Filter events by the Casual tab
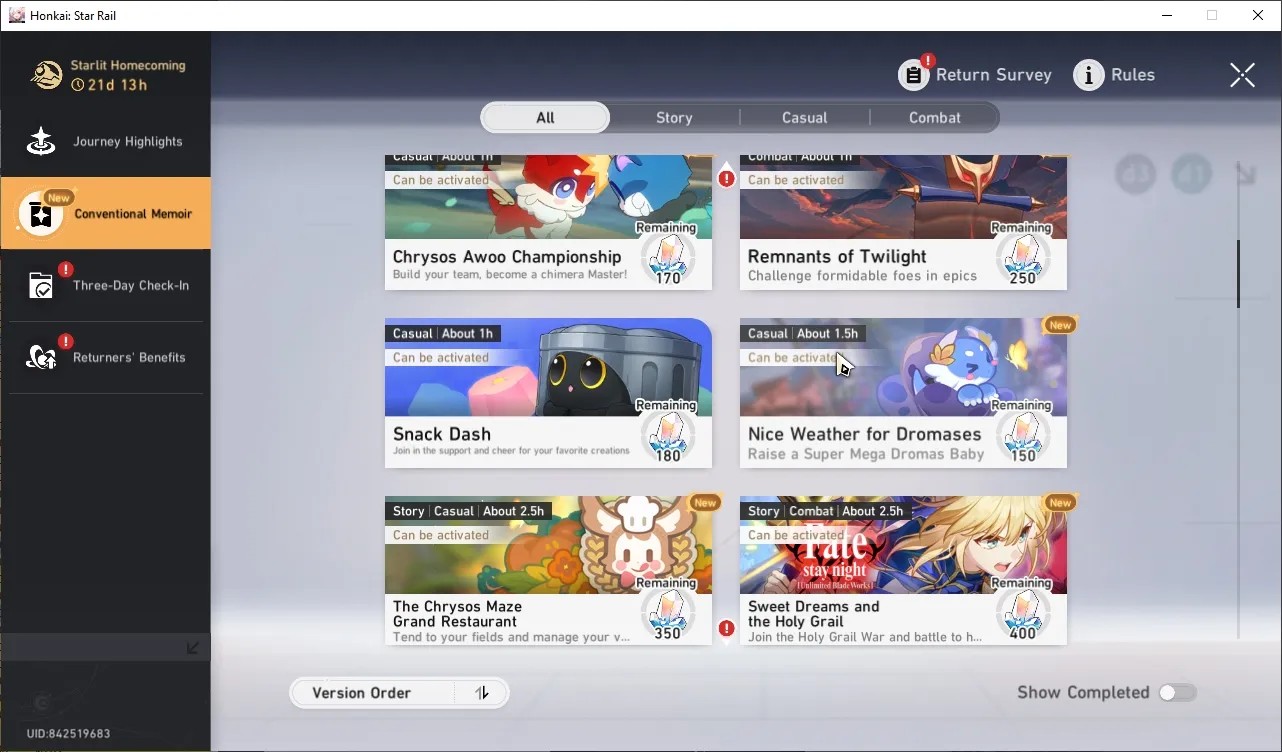 pos(805,117)
